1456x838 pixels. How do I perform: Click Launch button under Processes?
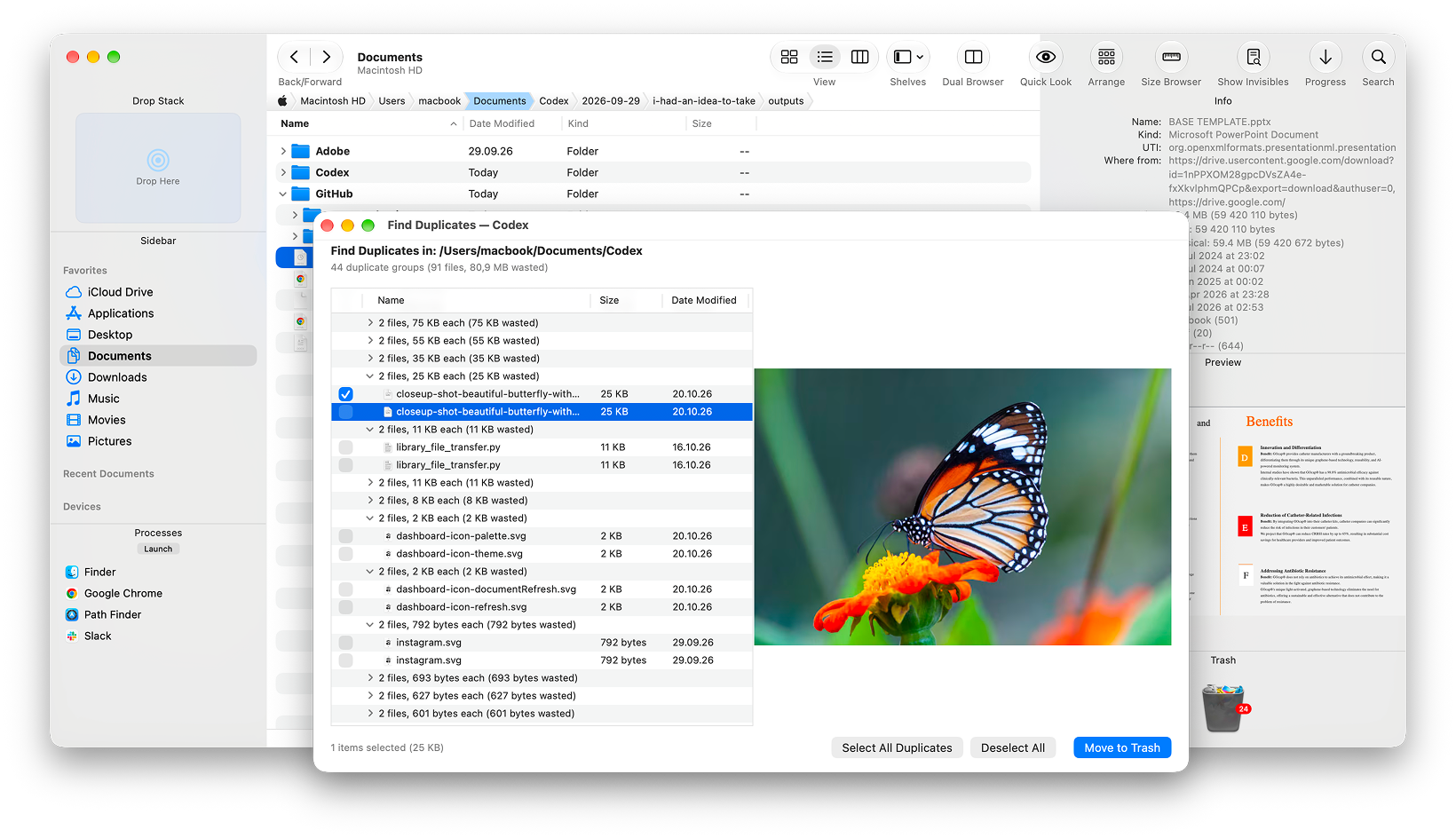click(x=158, y=549)
